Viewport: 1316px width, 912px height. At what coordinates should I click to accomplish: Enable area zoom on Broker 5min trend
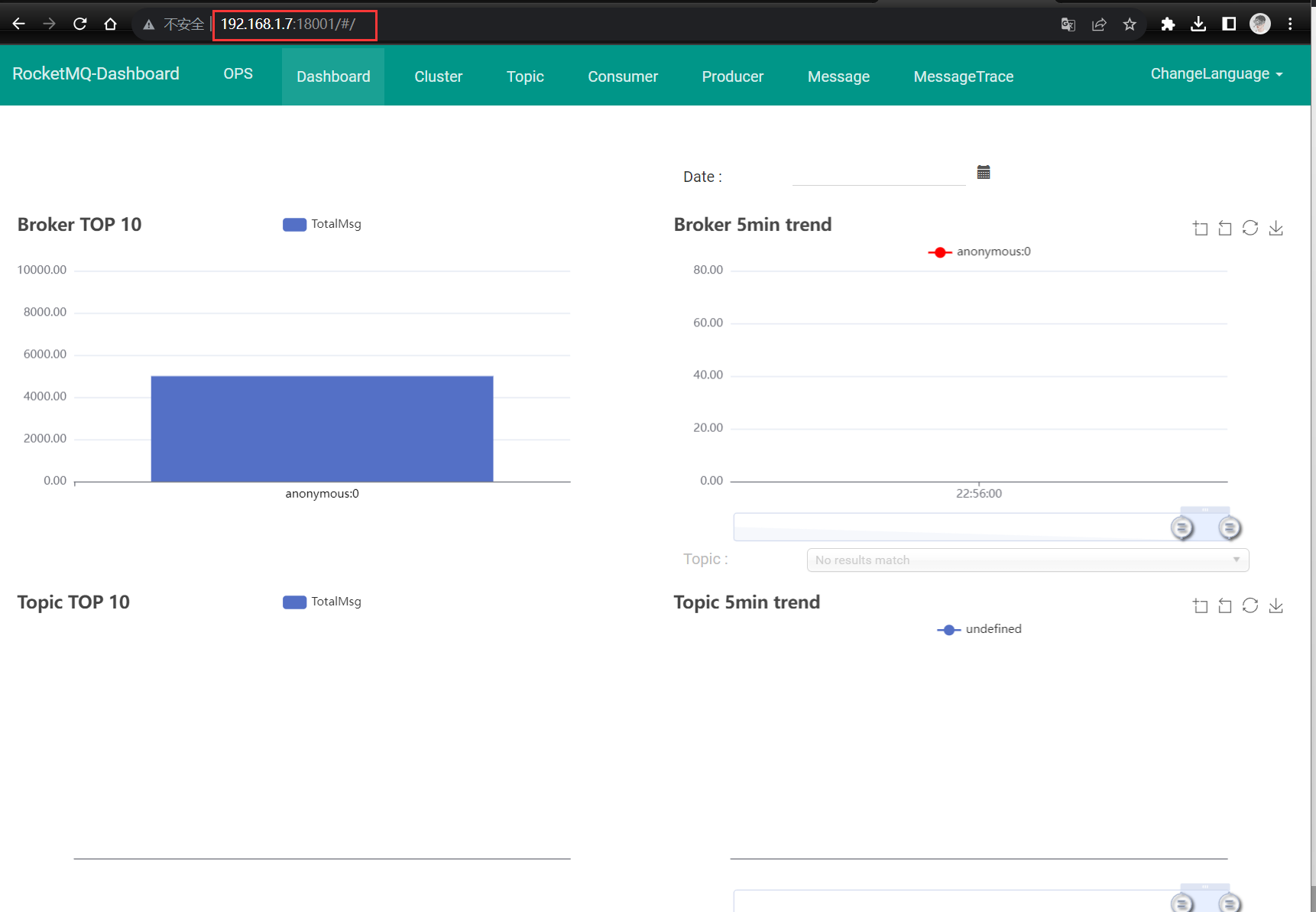click(x=1201, y=228)
